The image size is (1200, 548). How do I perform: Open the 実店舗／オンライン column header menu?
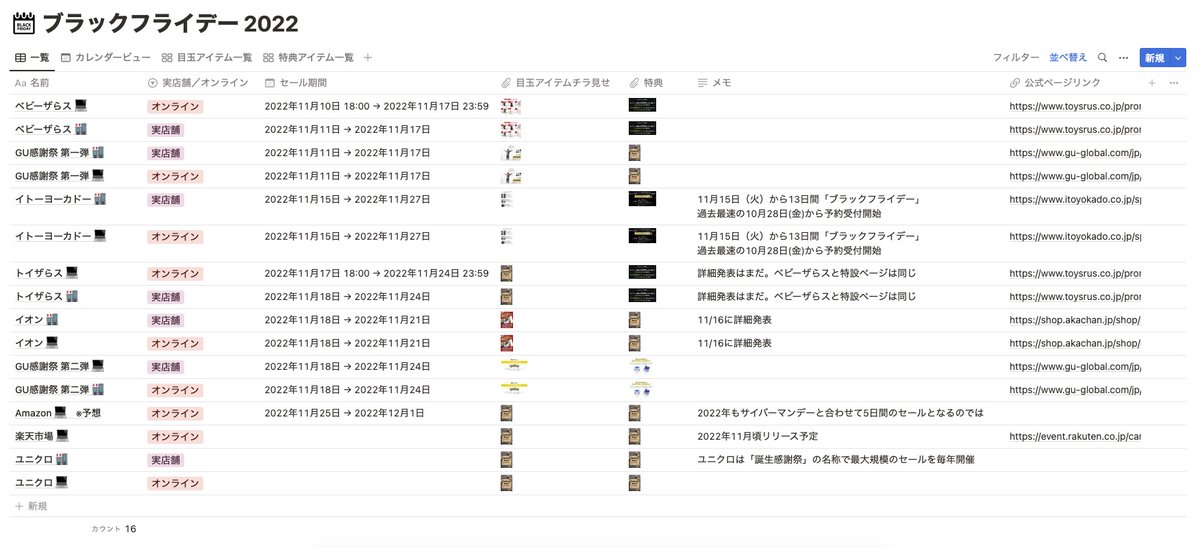[200, 83]
